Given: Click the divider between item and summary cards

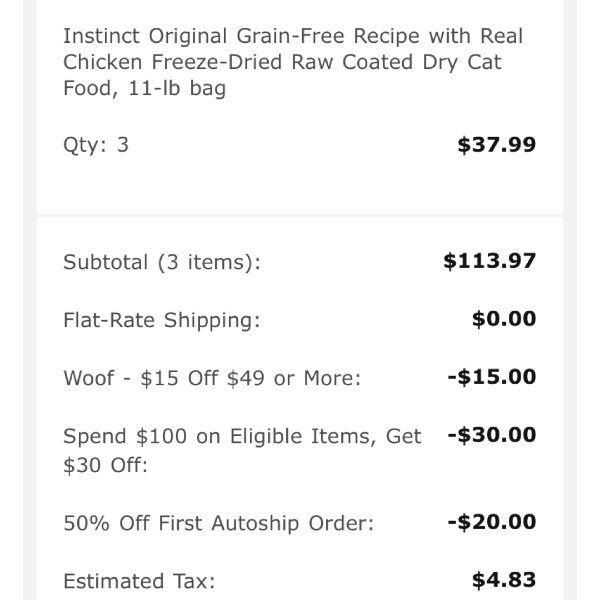Looking at the screenshot, I should coord(300,216).
